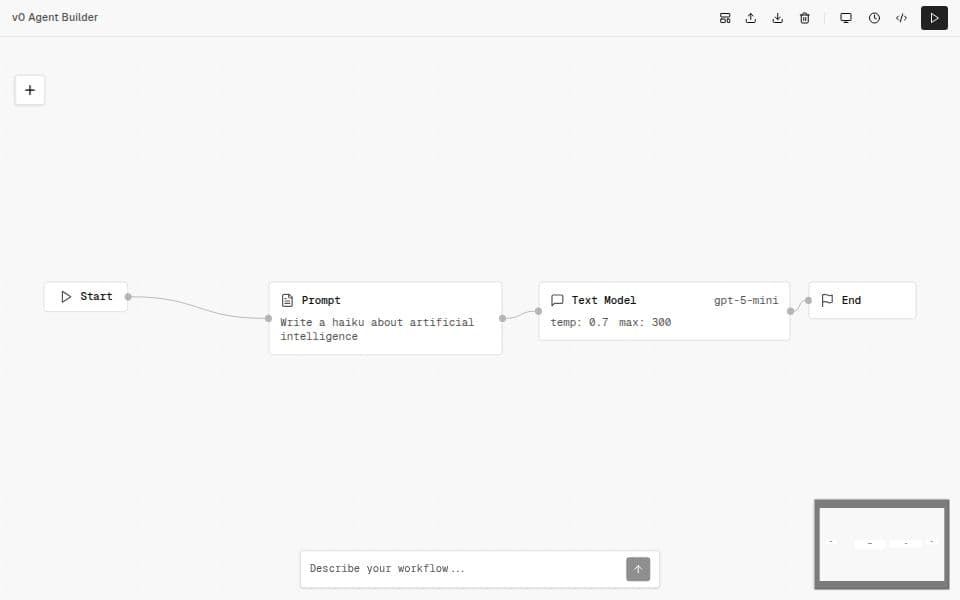960x600 pixels.
Task: Open preview using the monitor icon
Action: (x=846, y=17)
